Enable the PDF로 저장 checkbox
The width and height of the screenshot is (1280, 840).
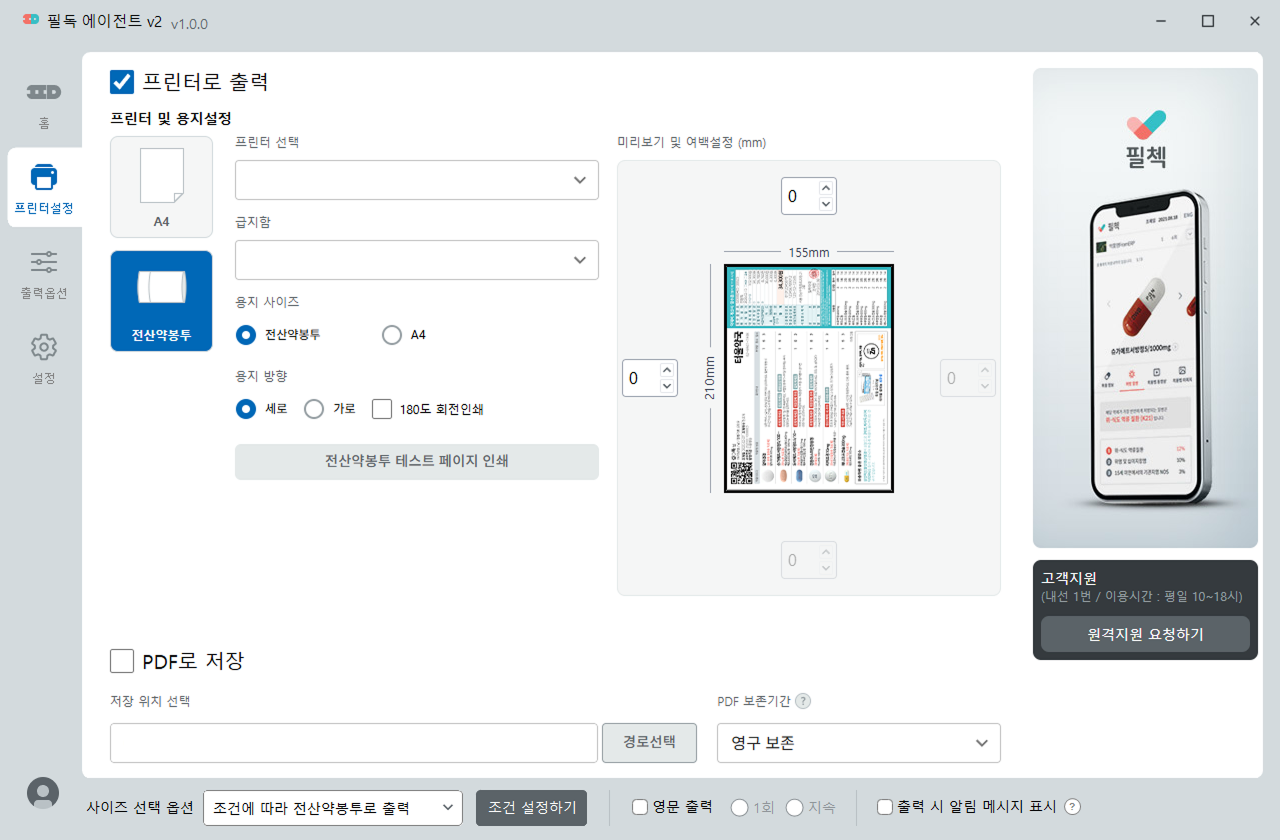pos(122,661)
